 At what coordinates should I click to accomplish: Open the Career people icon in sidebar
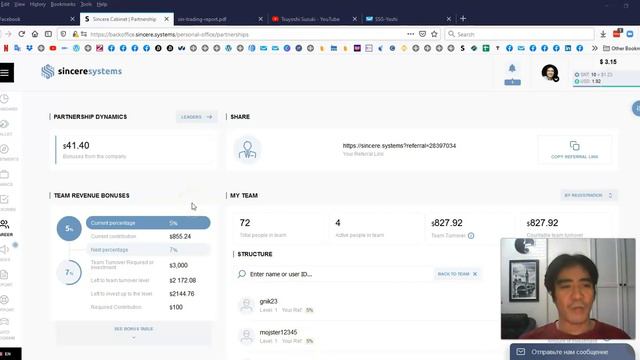tap(4, 224)
